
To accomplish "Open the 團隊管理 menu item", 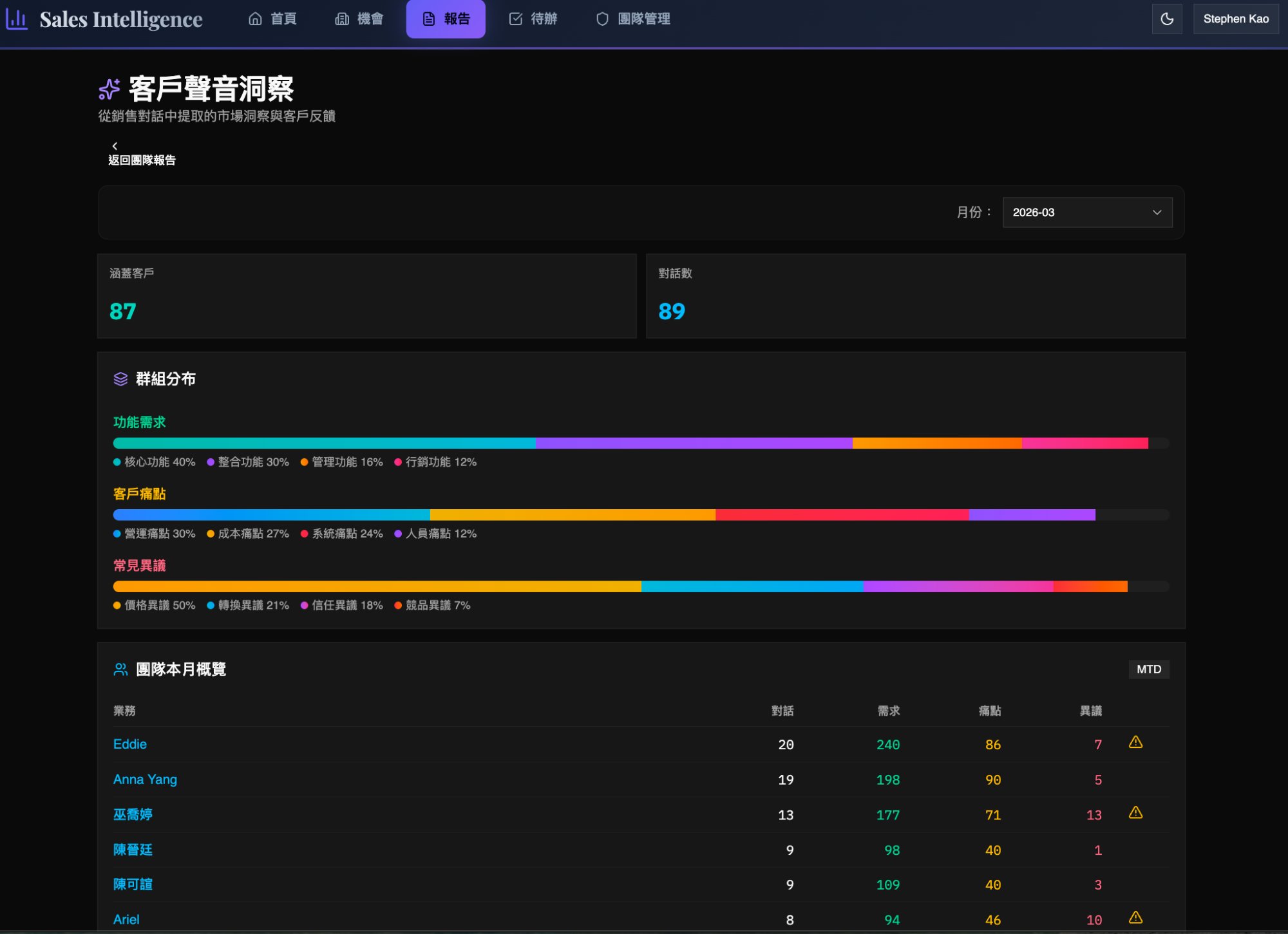I will [x=633, y=19].
